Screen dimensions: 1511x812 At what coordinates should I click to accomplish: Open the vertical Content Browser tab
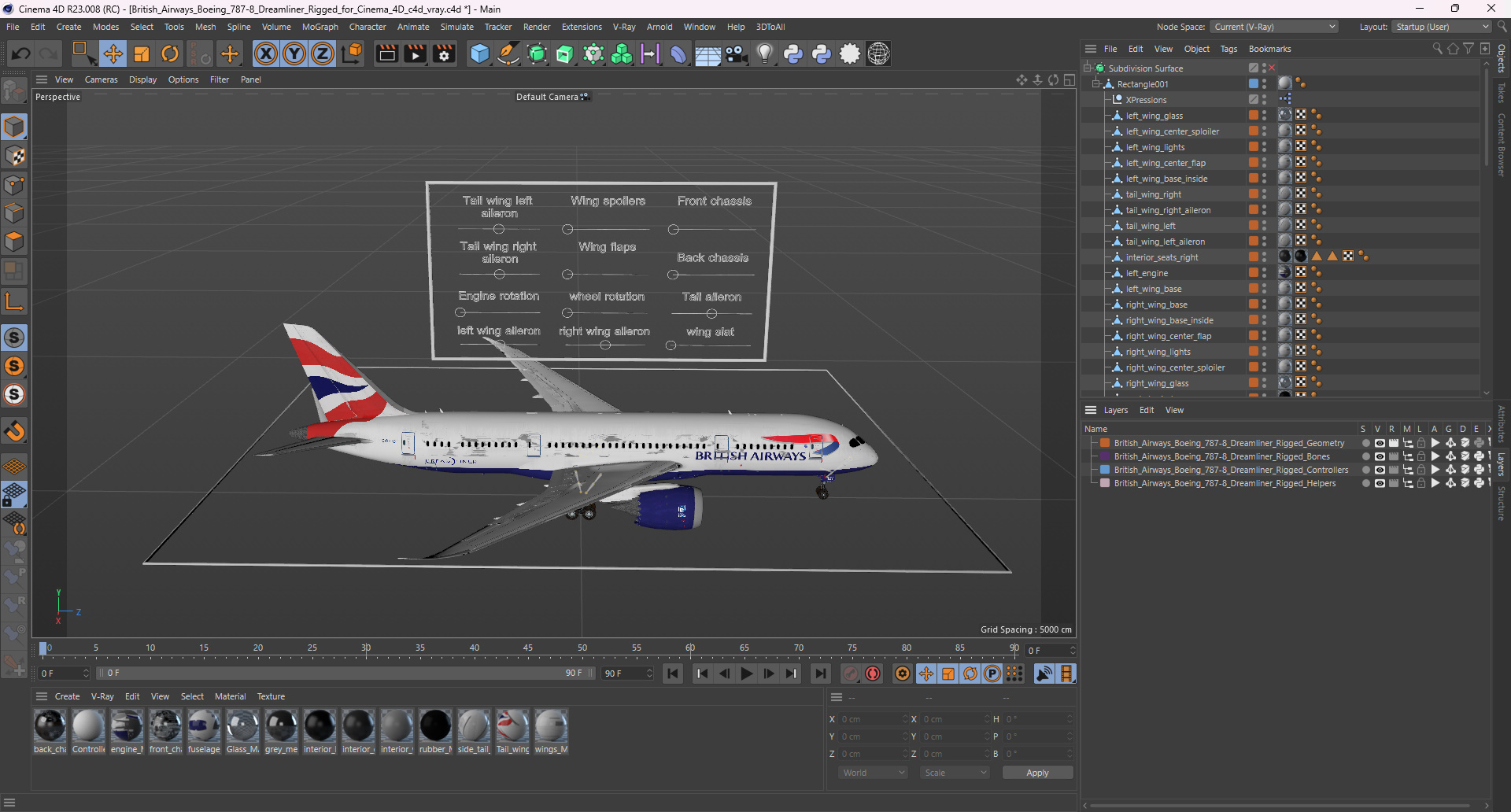(x=1502, y=145)
